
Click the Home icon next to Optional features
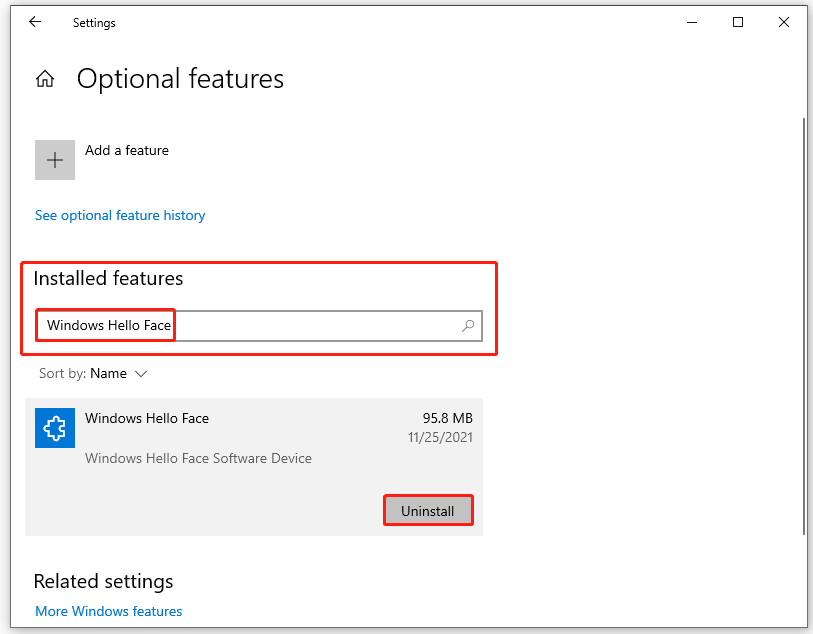click(44, 78)
